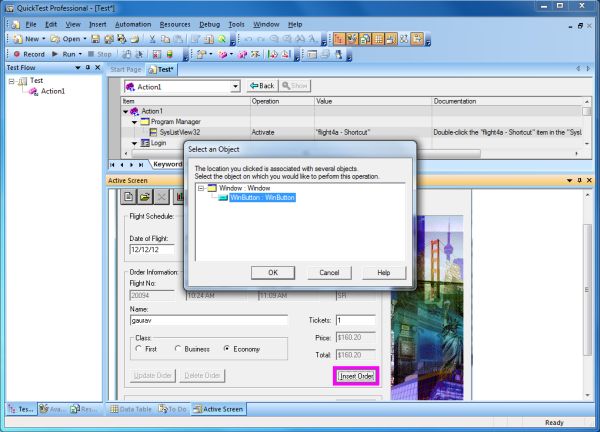Viewport: 600px width, 432px height.
Task: Select Window : Window tree item
Action: 245,188
